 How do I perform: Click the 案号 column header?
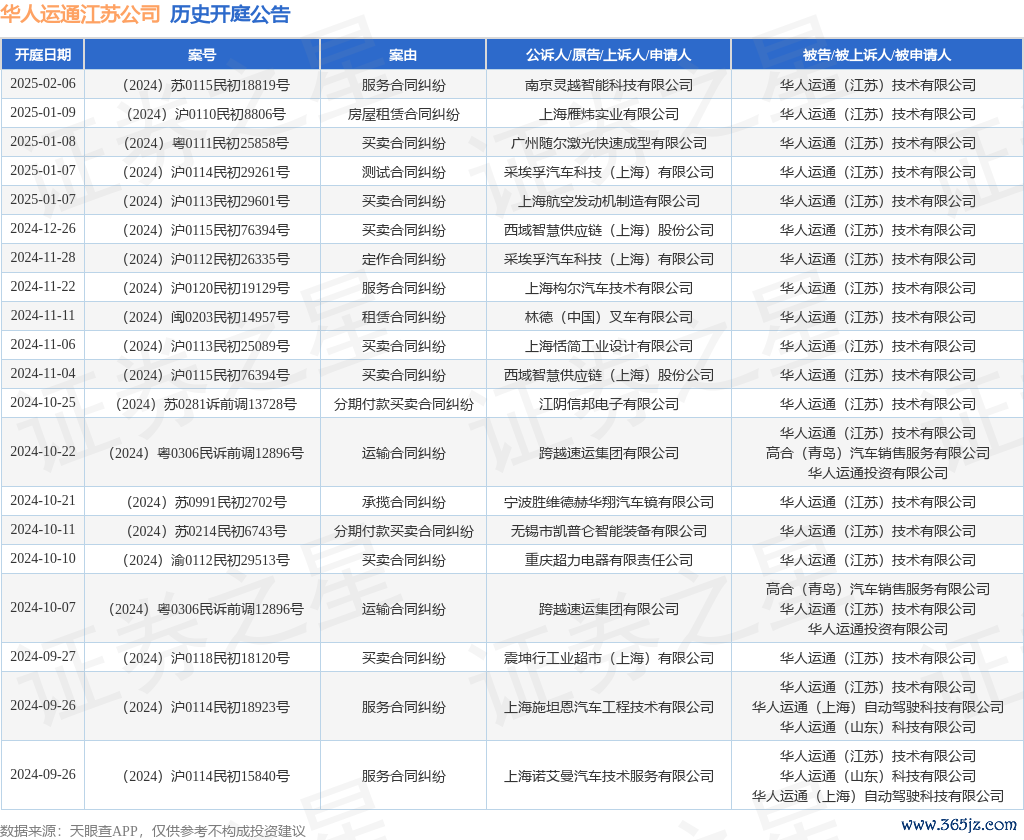coord(202,55)
